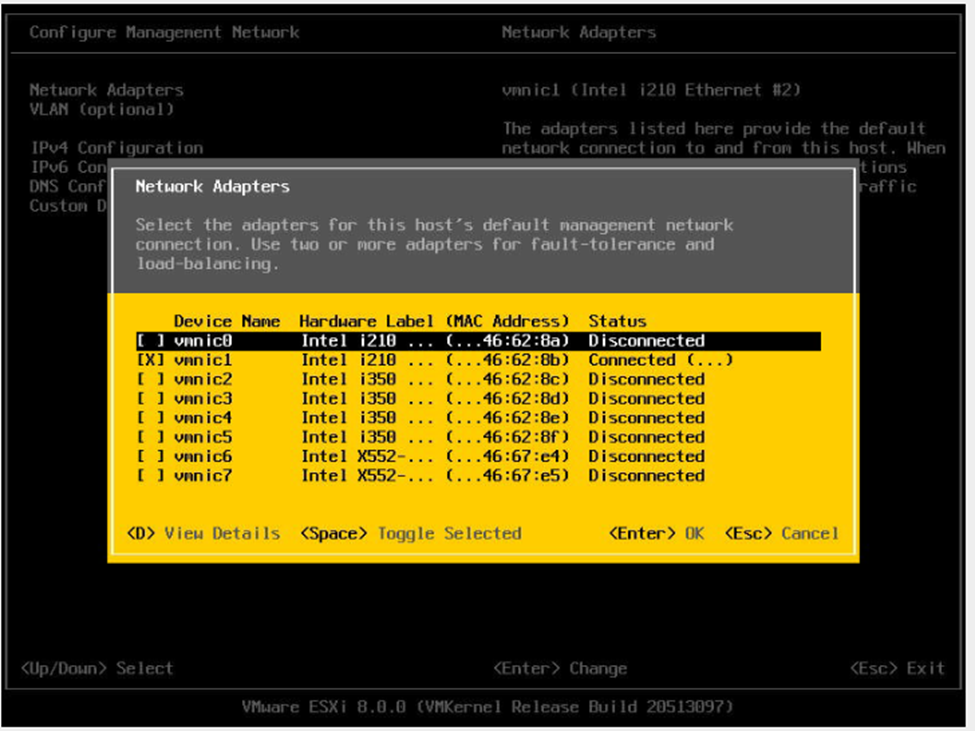Click the Intel i210 label of vmnic1
The height and width of the screenshot is (731, 975).
point(367,360)
